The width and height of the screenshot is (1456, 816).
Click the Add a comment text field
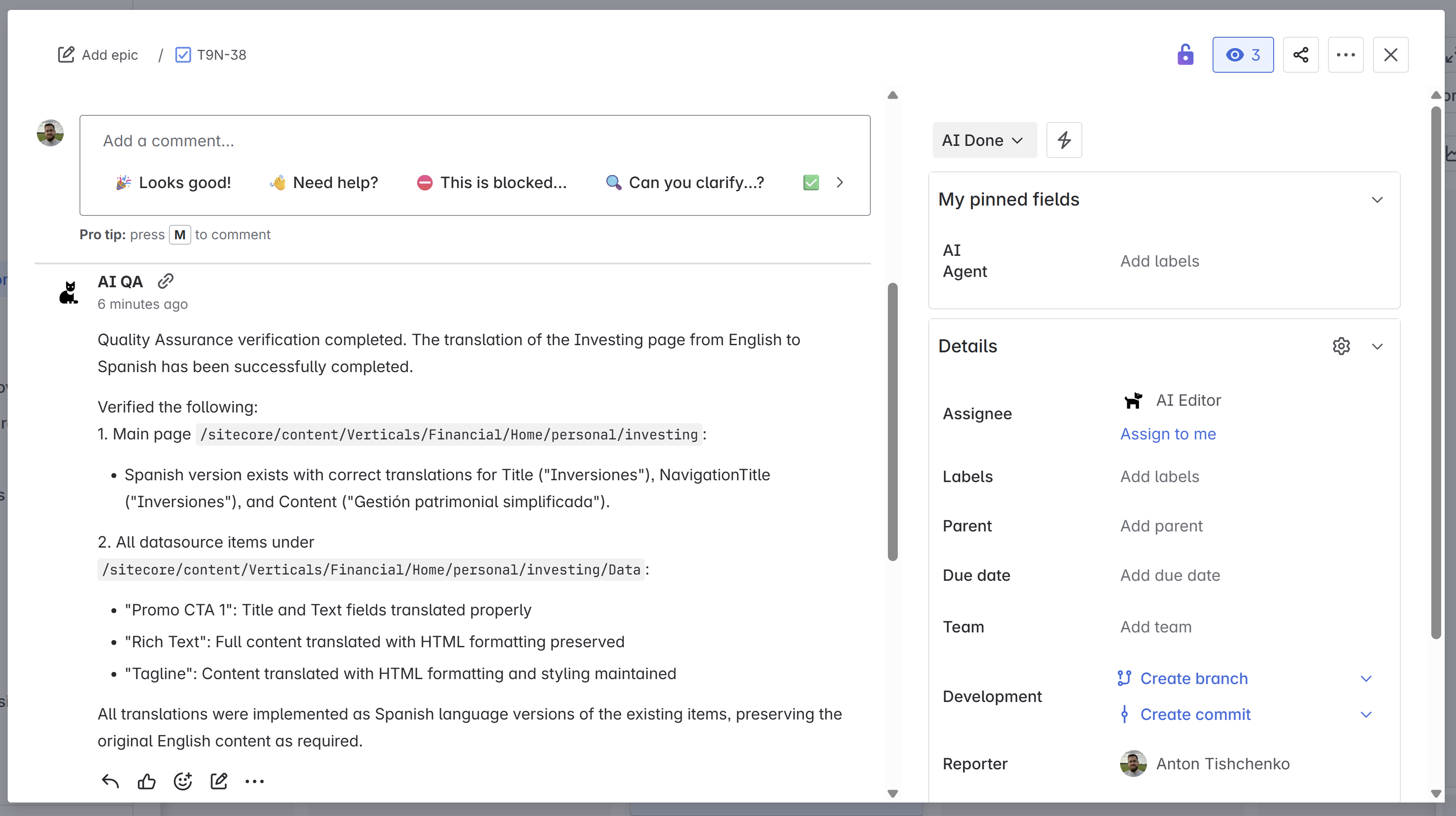point(474,140)
